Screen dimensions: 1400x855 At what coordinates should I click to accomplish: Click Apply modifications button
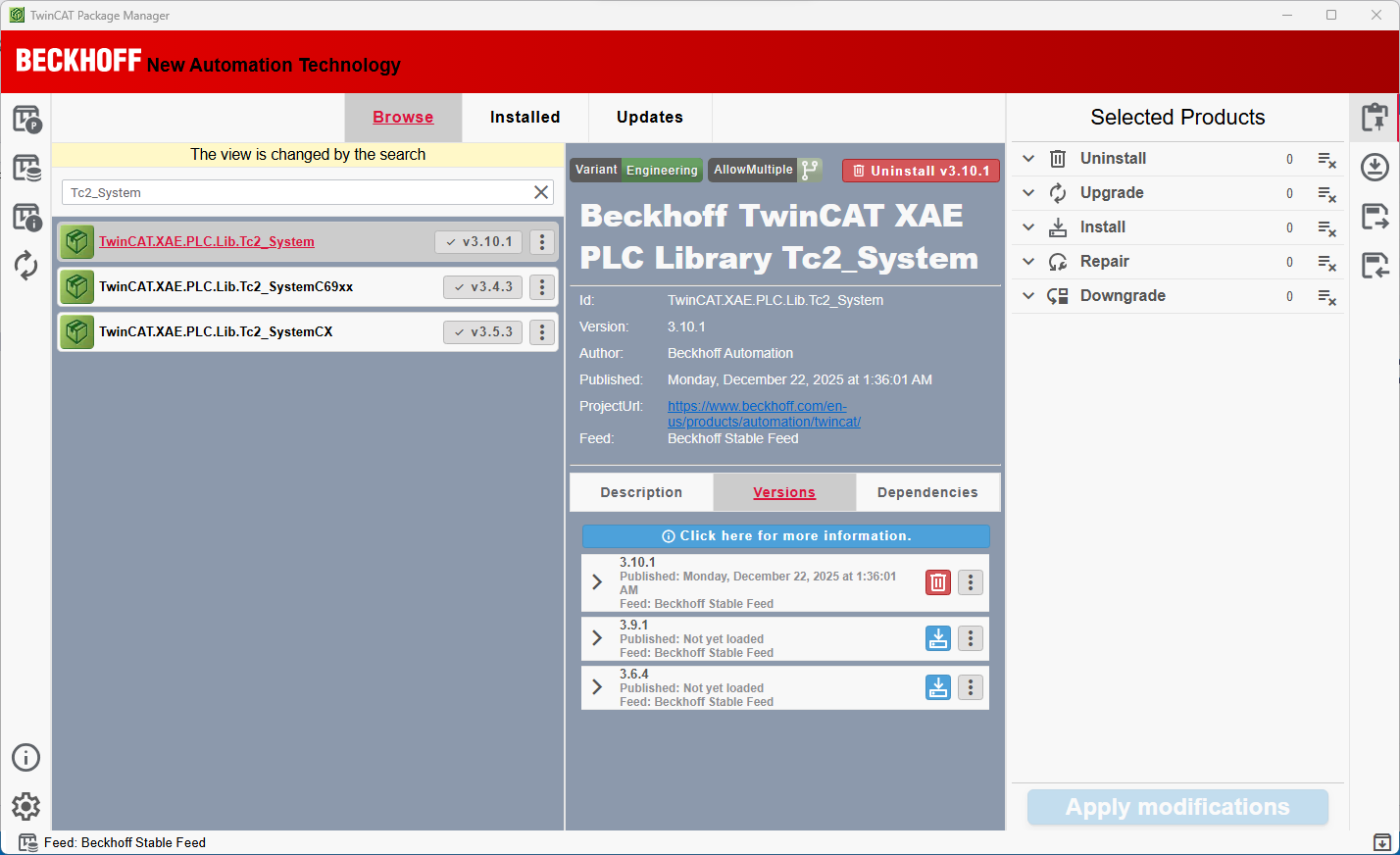(1177, 807)
